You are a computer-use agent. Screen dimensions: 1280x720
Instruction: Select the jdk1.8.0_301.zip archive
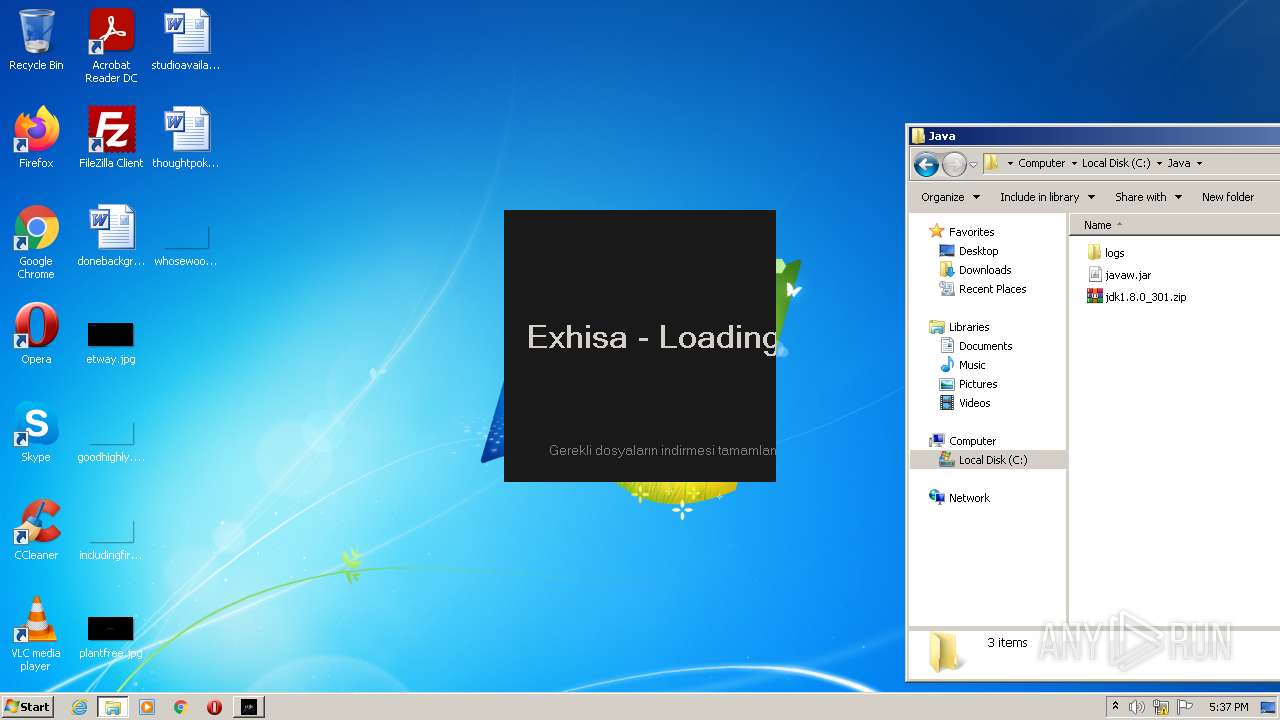coord(1137,297)
